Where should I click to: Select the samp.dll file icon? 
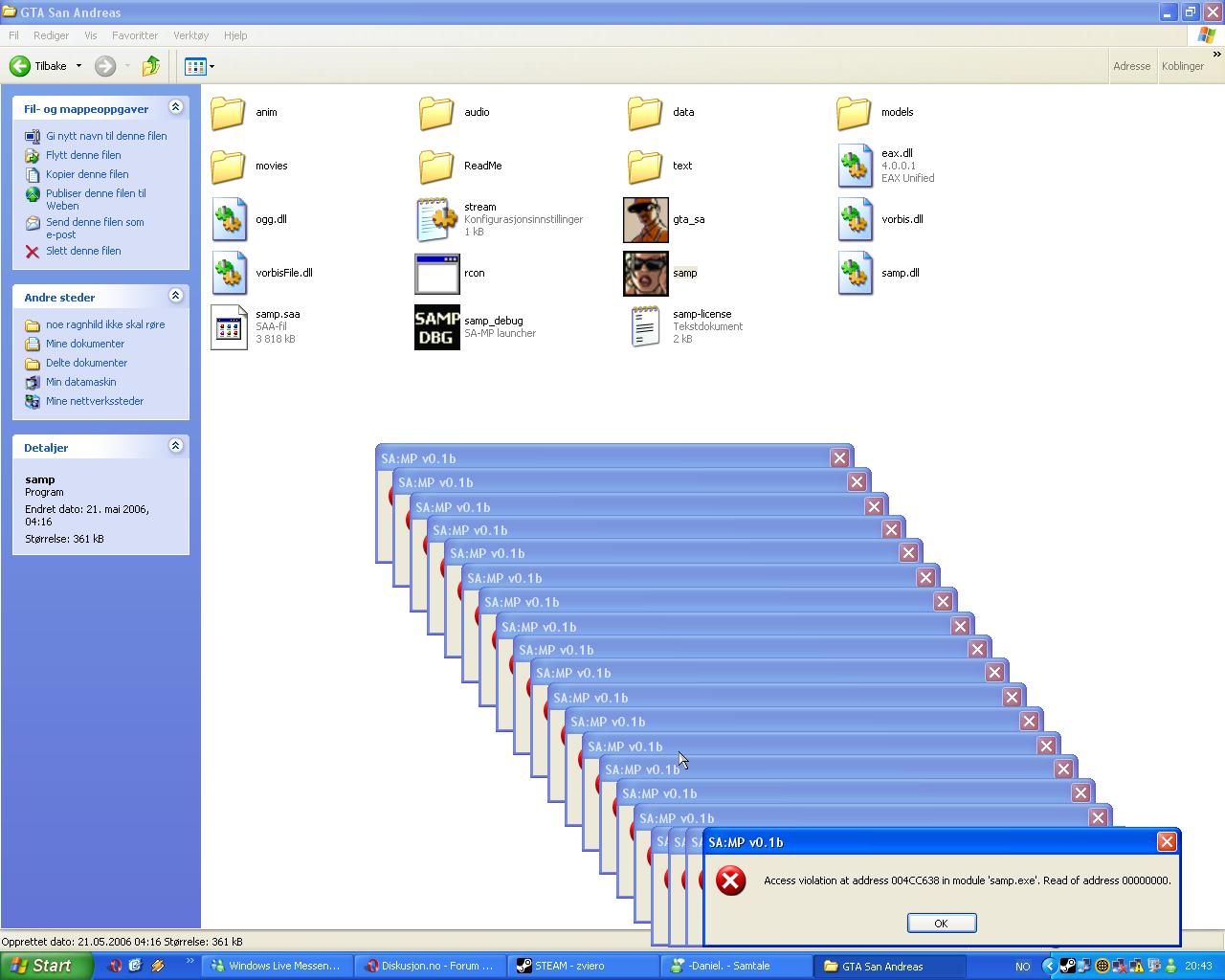855,273
